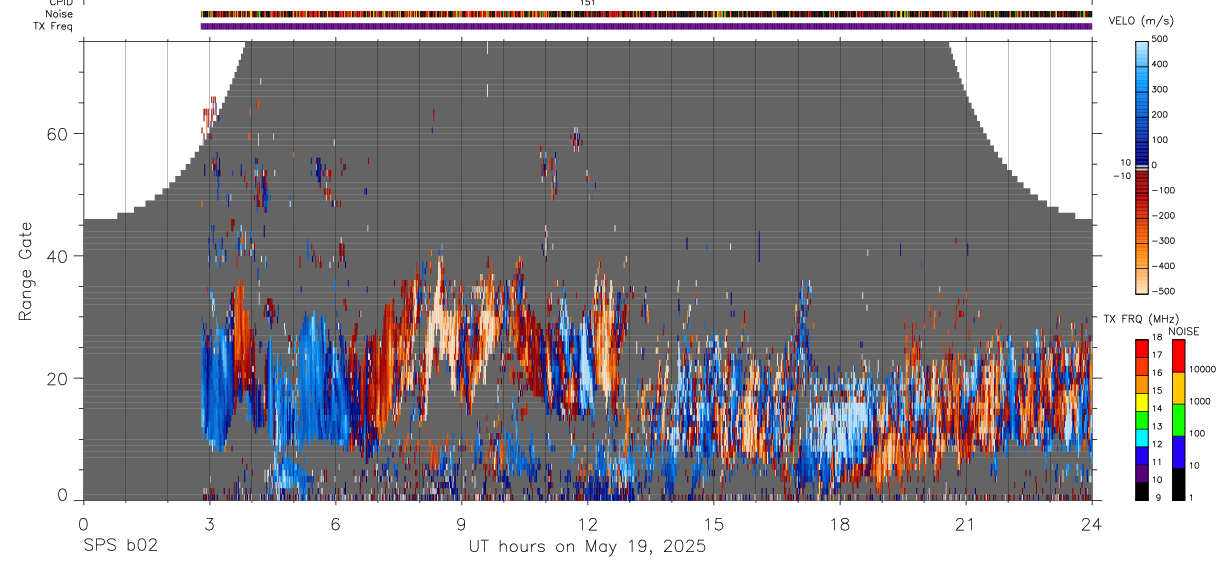Screen dimensions: 1228x567
Task: Click the '151' CPID value at top
Action: tap(587, 3)
